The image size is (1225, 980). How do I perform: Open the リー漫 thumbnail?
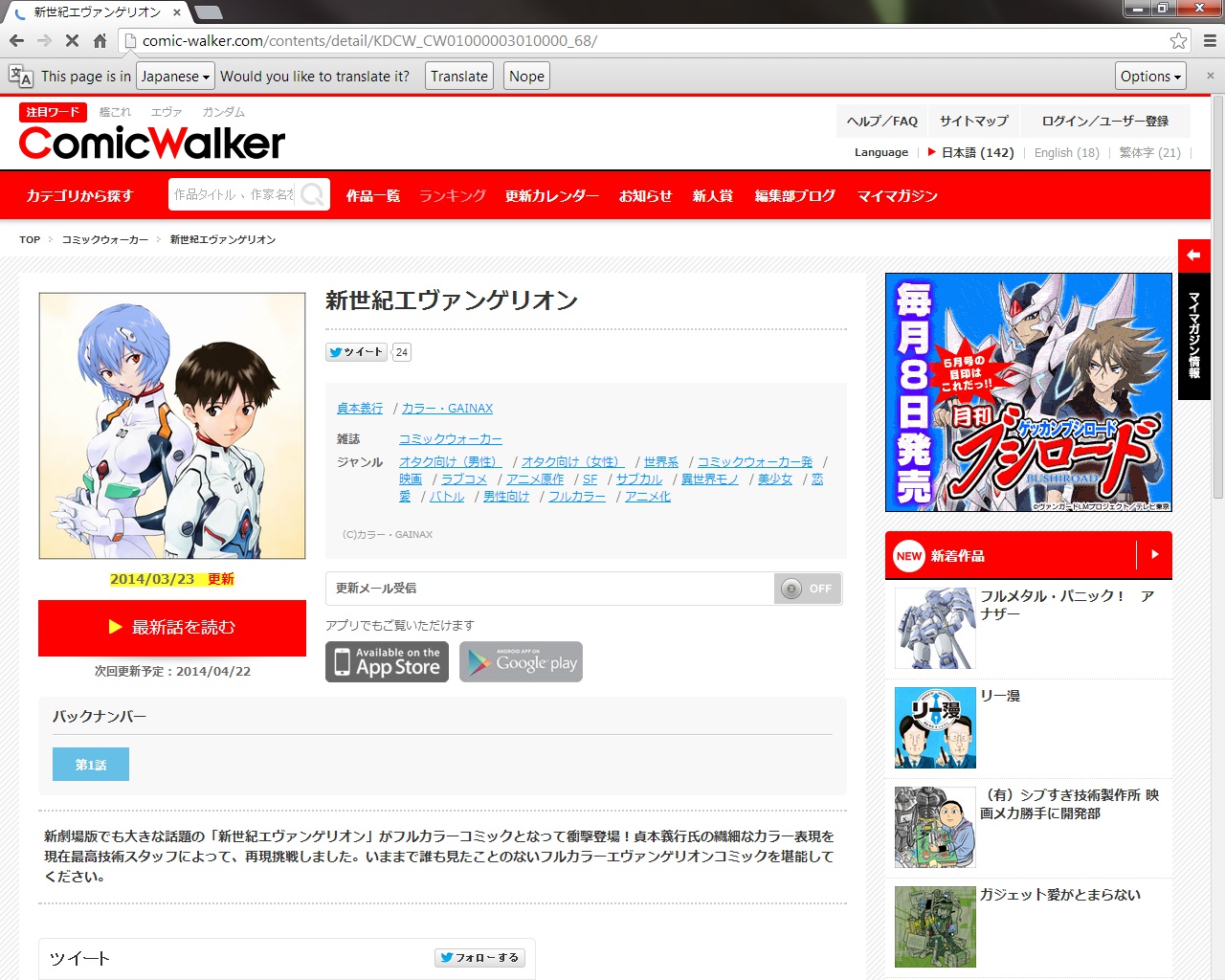point(935,727)
